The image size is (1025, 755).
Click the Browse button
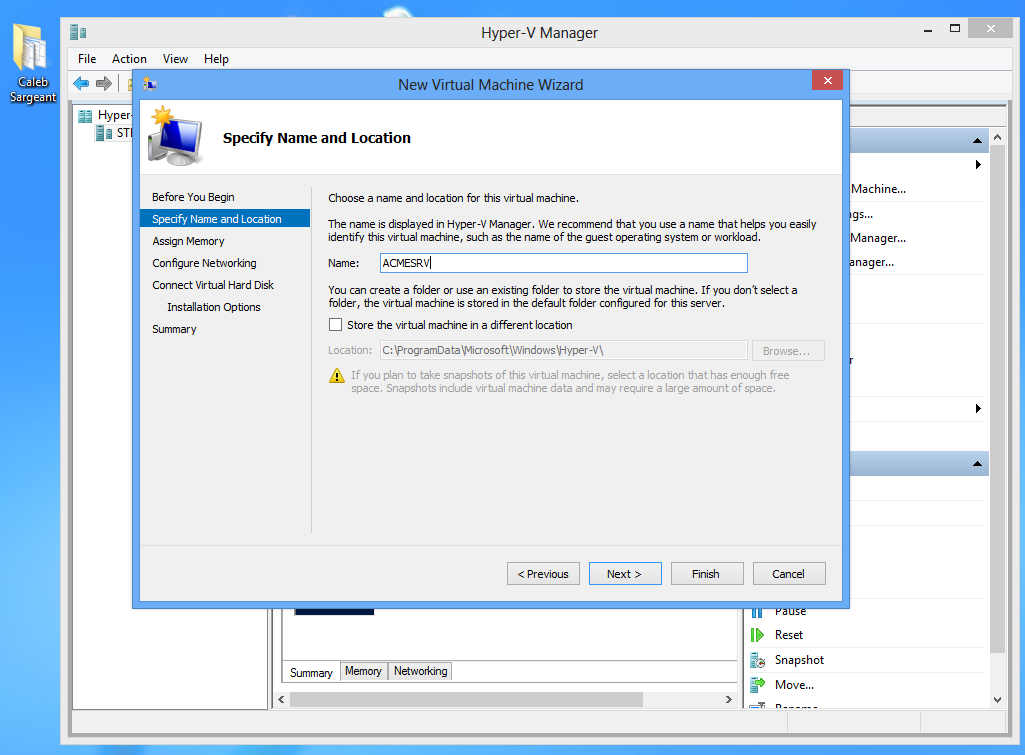point(788,351)
